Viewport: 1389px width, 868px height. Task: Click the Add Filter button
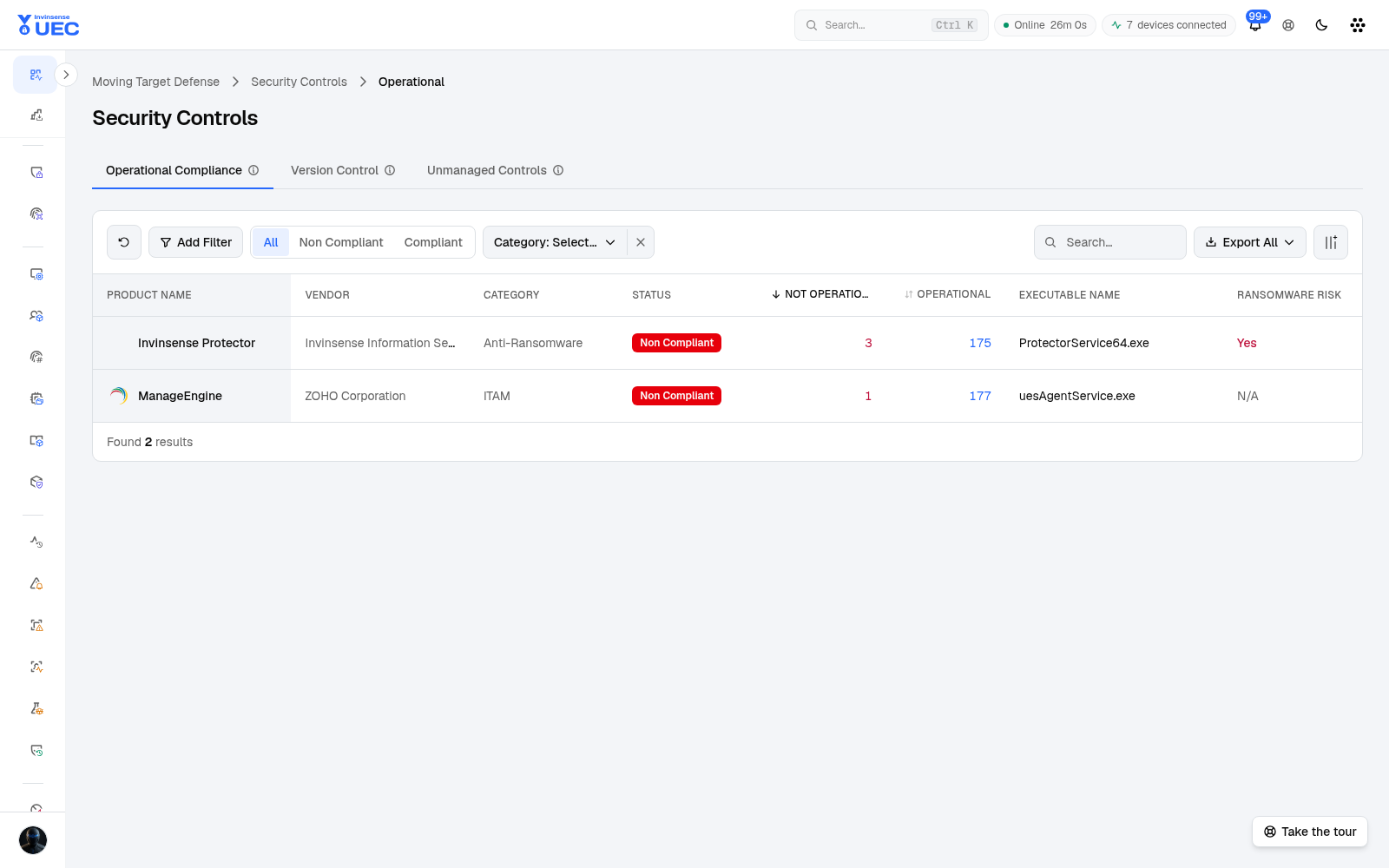point(196,242)
